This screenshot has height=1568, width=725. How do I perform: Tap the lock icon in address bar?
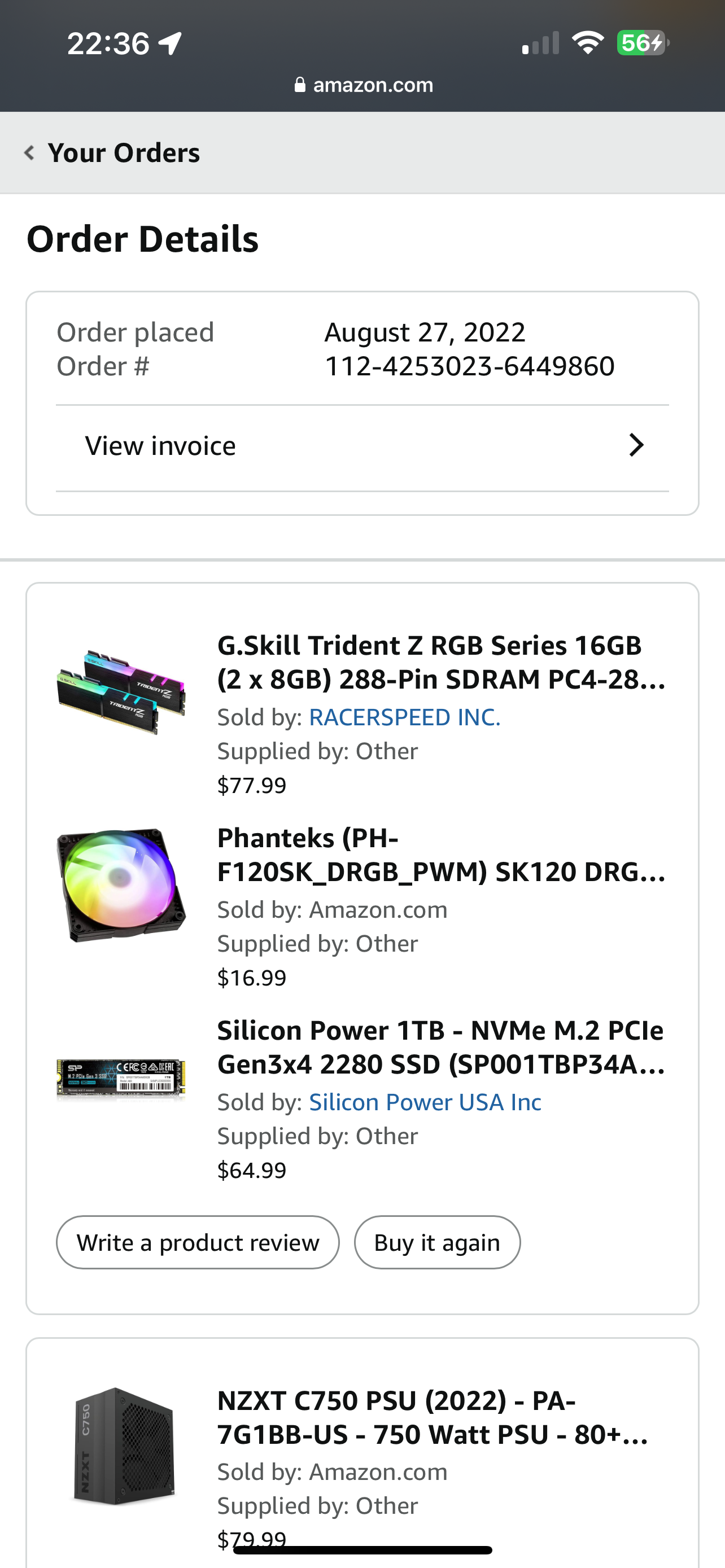click(299, 85)
